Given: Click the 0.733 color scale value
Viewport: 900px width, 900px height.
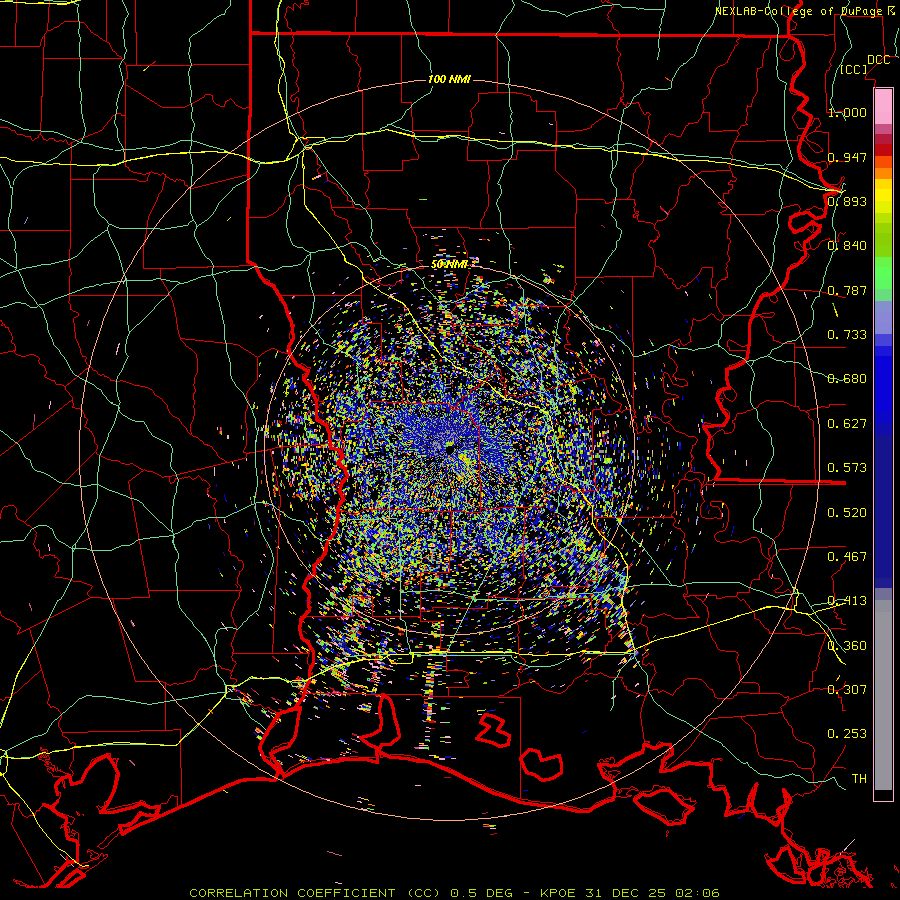Looking at the screenshot, I should (x=847, y=334).
